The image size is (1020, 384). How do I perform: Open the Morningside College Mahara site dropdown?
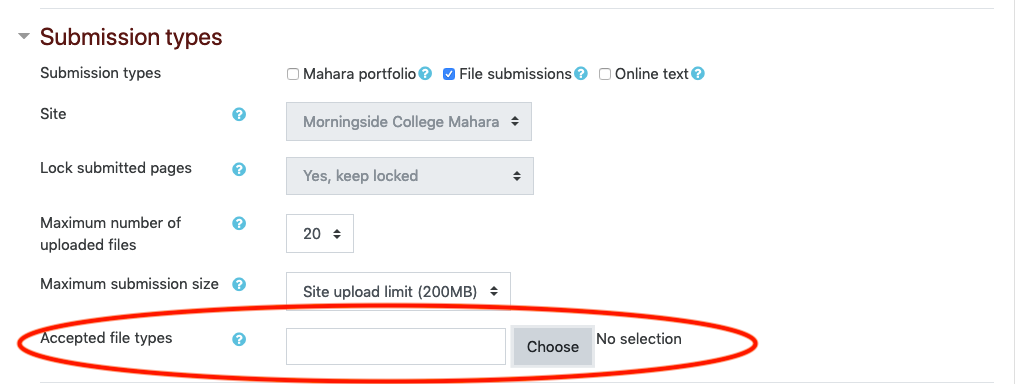click(409, 122)
